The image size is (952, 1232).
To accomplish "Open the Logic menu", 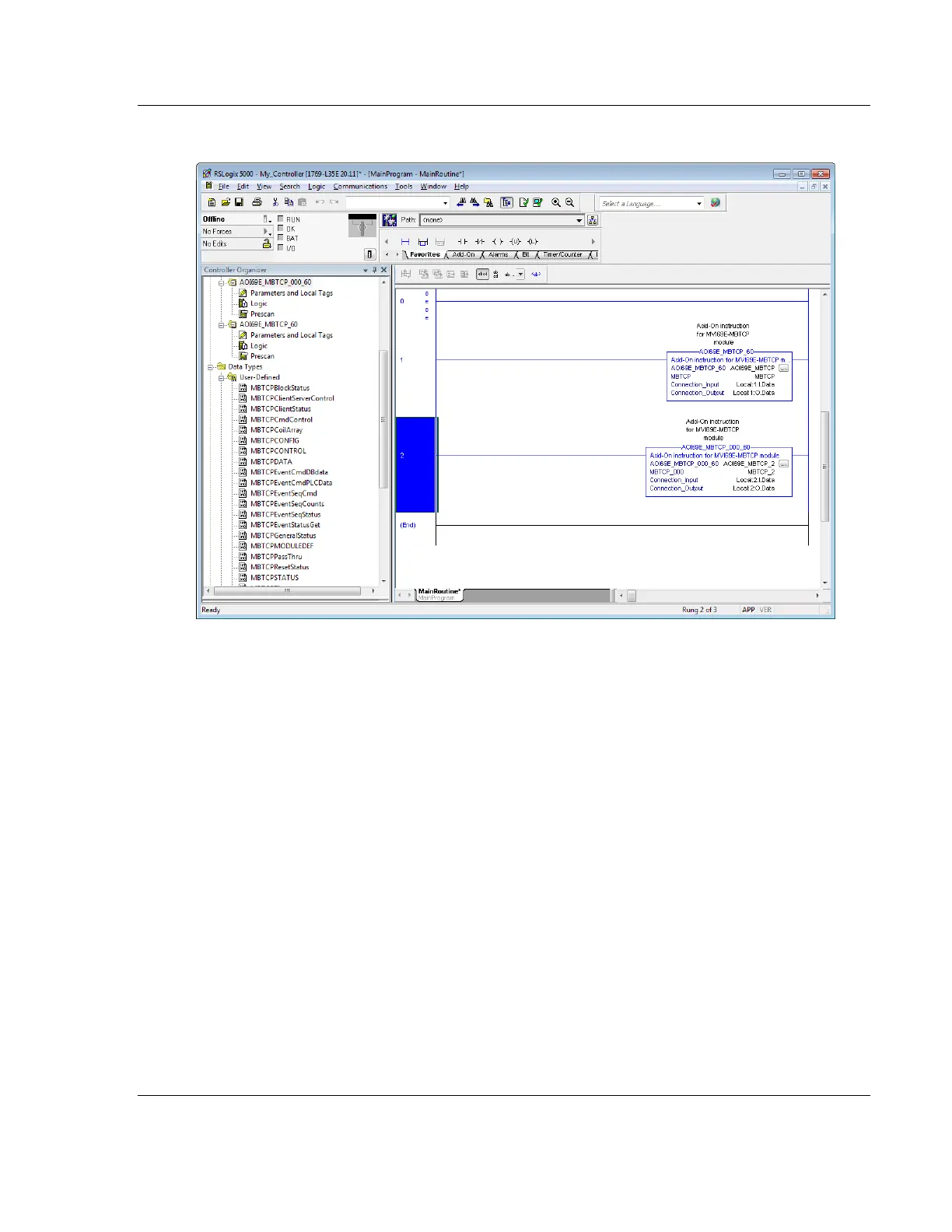I will (317, 187).
